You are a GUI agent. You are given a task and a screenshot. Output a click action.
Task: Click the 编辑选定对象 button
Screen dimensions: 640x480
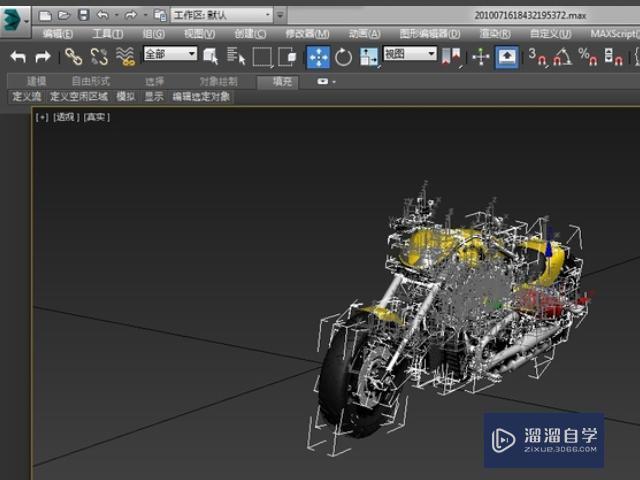[201, 97]
